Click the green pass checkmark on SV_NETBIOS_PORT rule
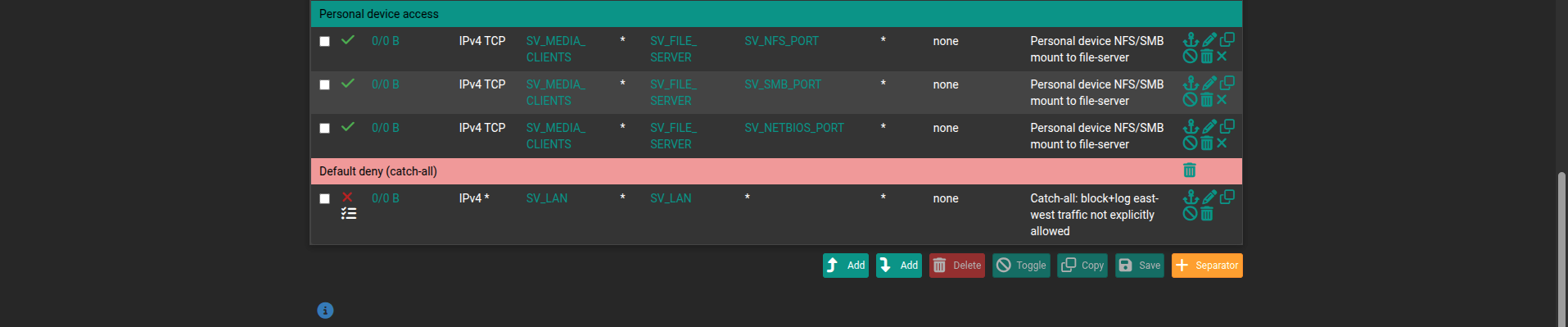 [348, 126]
